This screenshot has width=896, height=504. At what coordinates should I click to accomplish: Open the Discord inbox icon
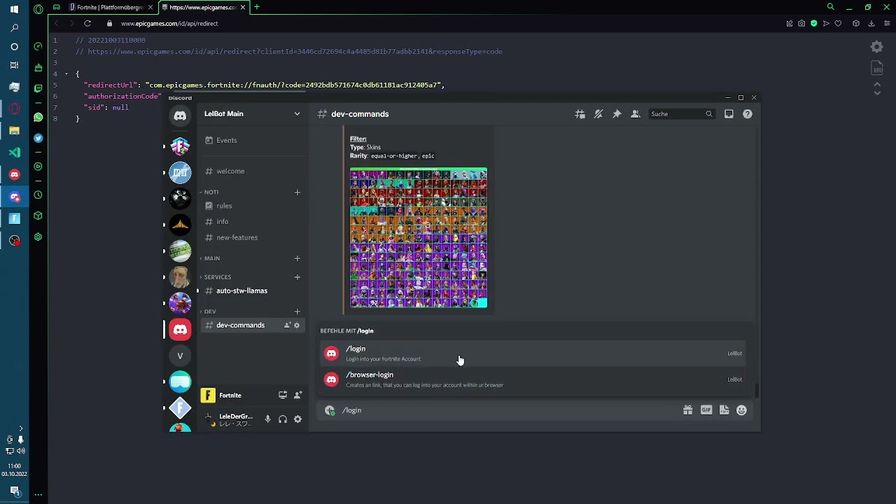pos(729,114)
